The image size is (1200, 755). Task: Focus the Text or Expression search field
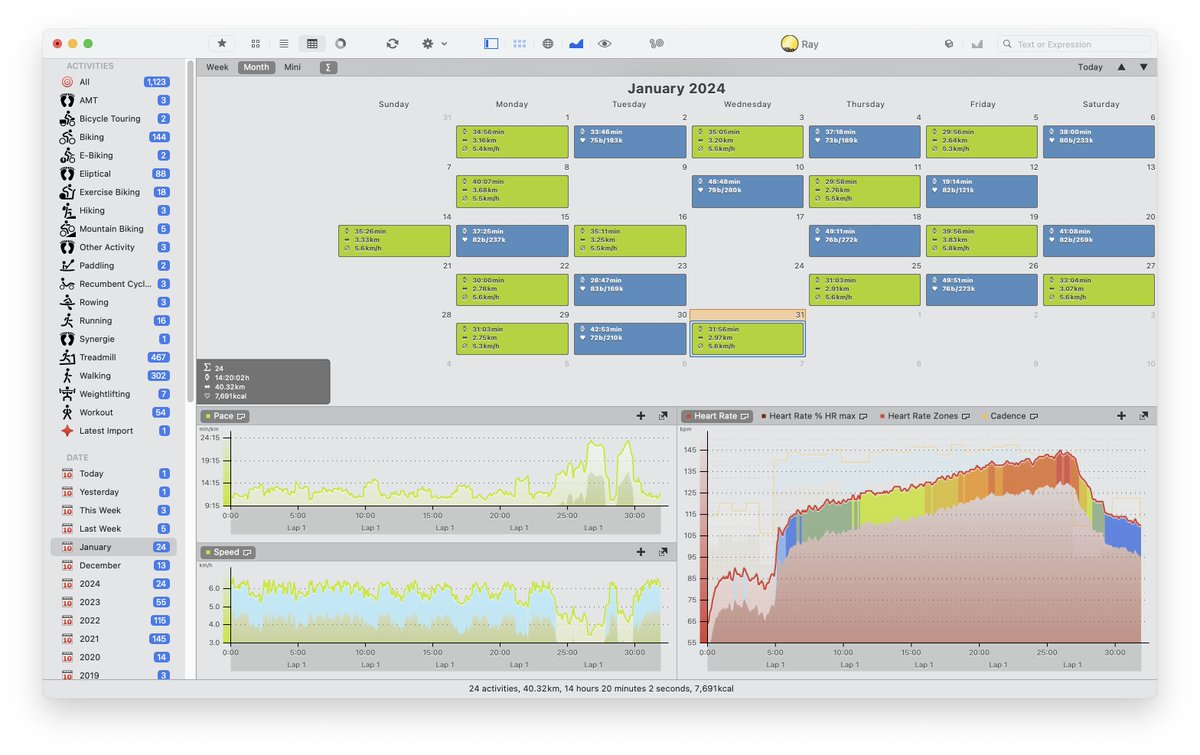pyautogui.click(x=1074, y=44)
